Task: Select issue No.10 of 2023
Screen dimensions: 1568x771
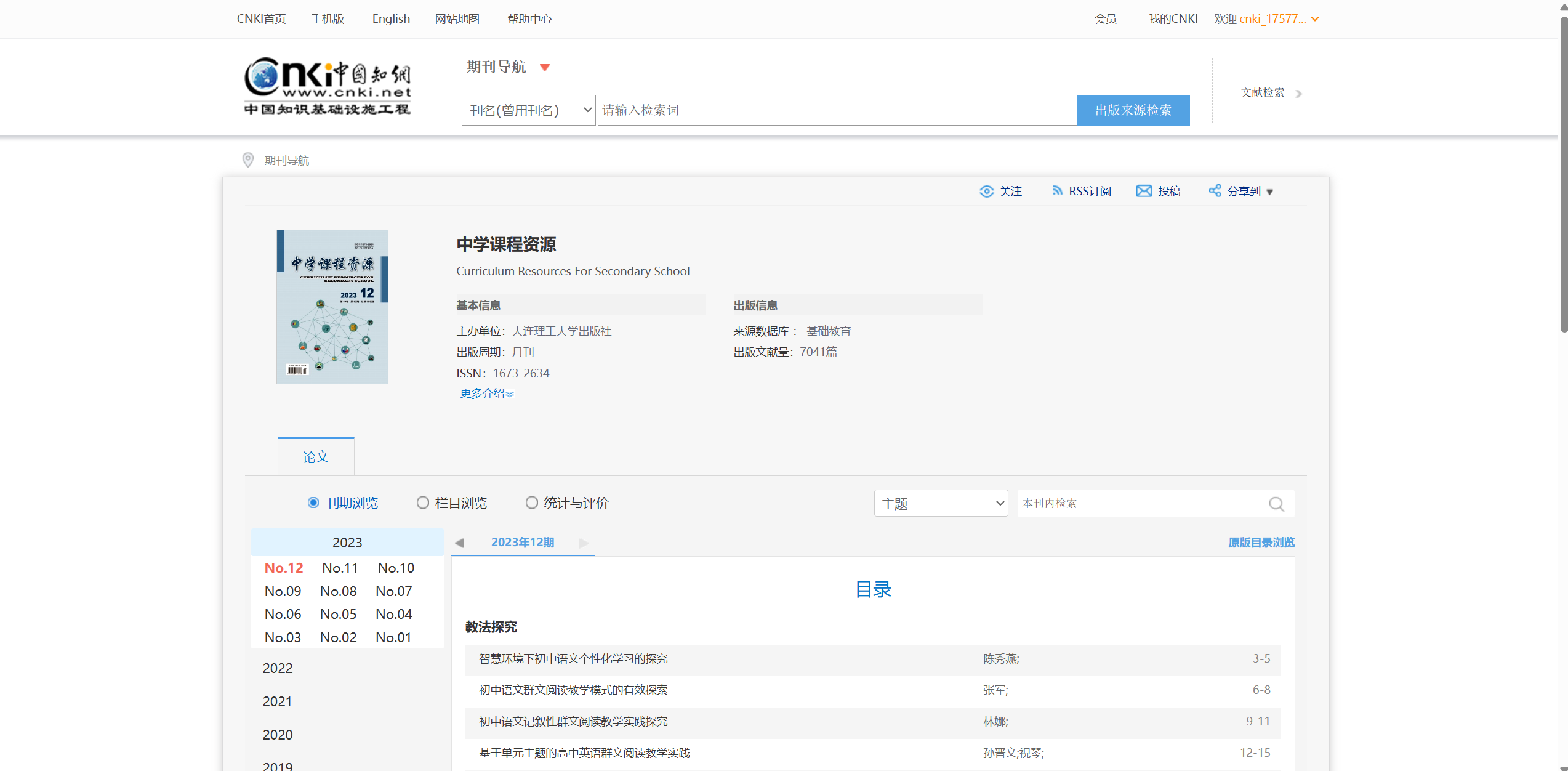Action: [x=396, y=568]
